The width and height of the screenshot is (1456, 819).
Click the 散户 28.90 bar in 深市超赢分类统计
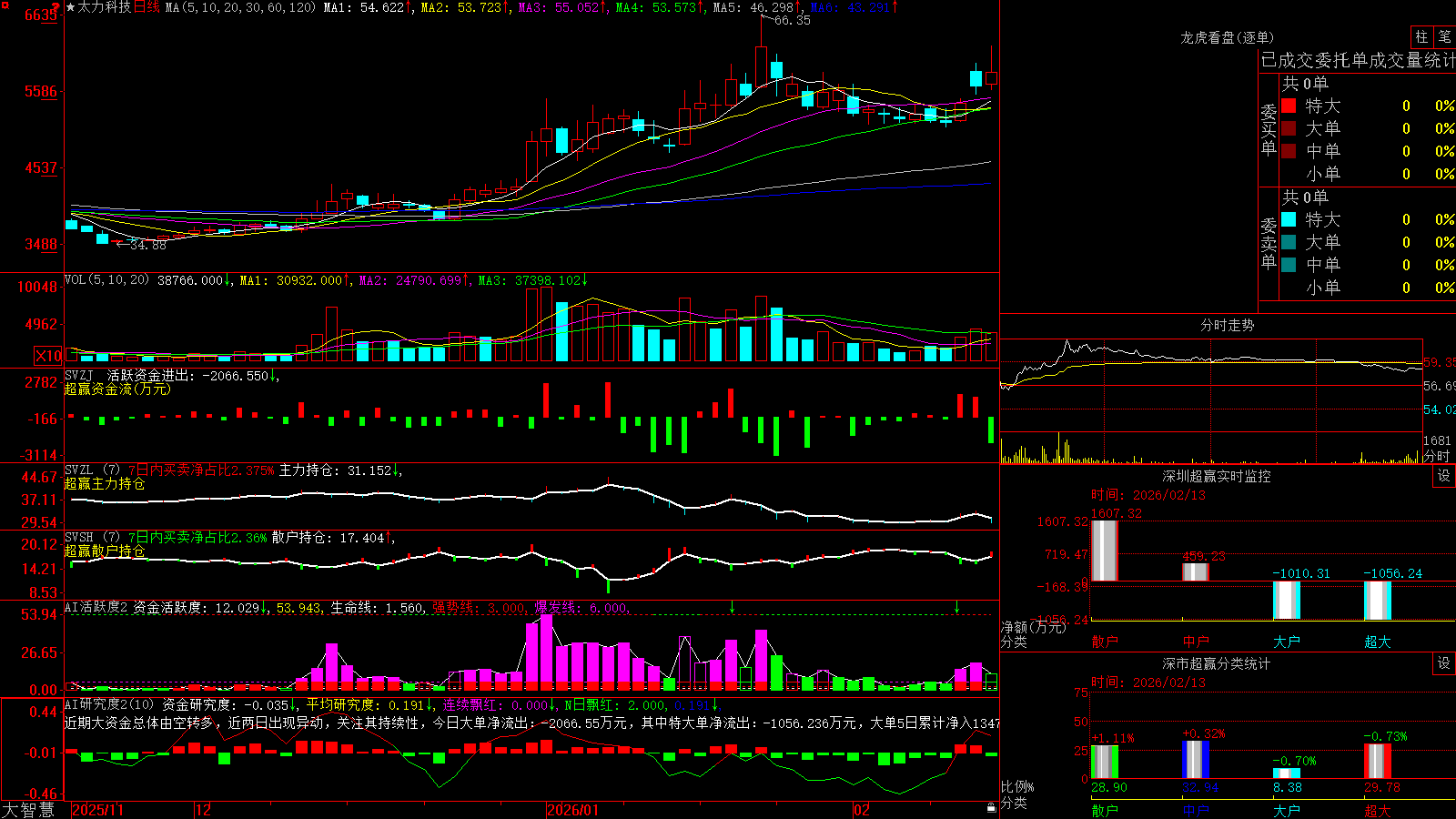tap(1104, 762)
